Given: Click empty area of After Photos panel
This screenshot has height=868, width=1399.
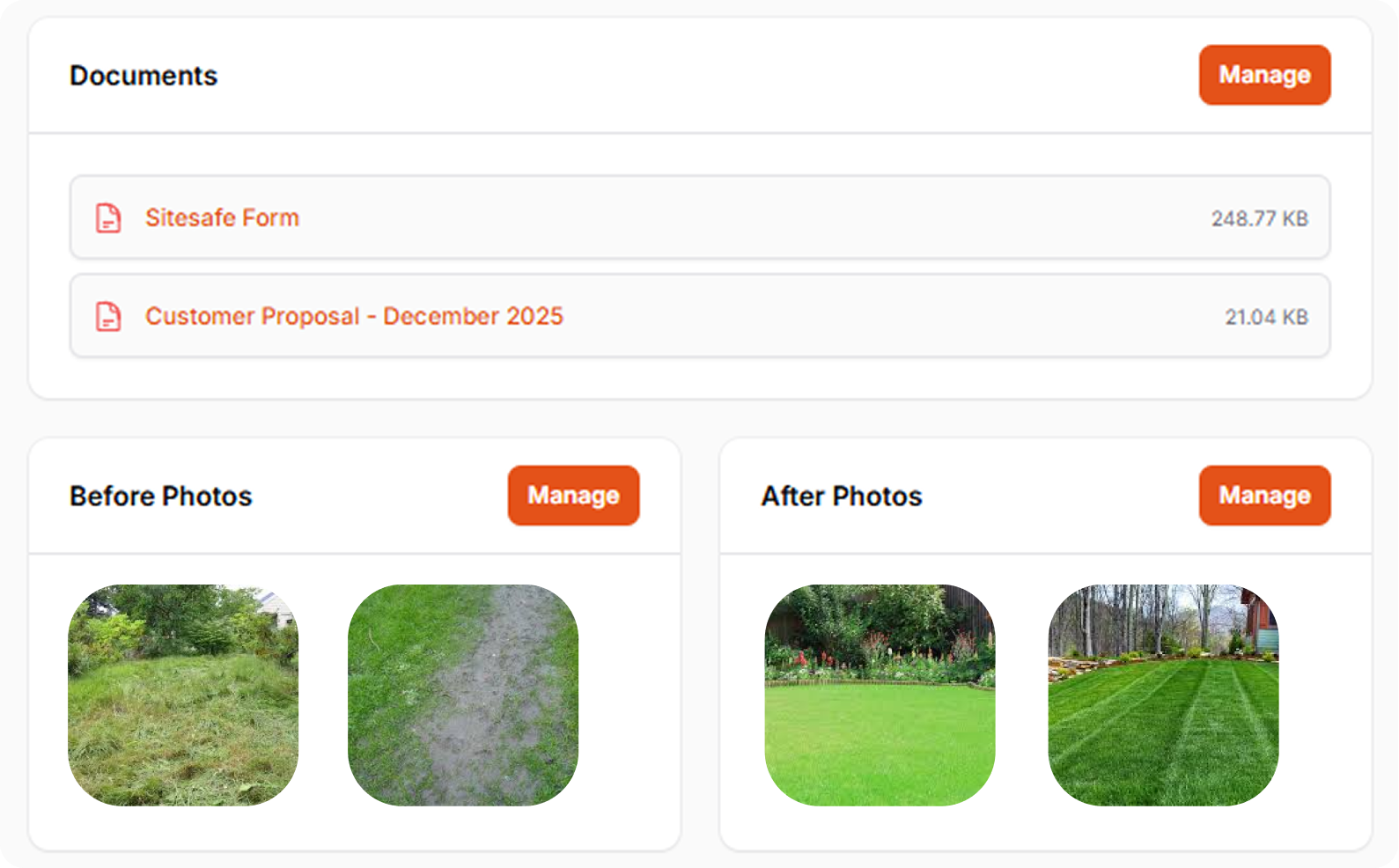Looking at the screenshot, I should [x=1325, y=695].
